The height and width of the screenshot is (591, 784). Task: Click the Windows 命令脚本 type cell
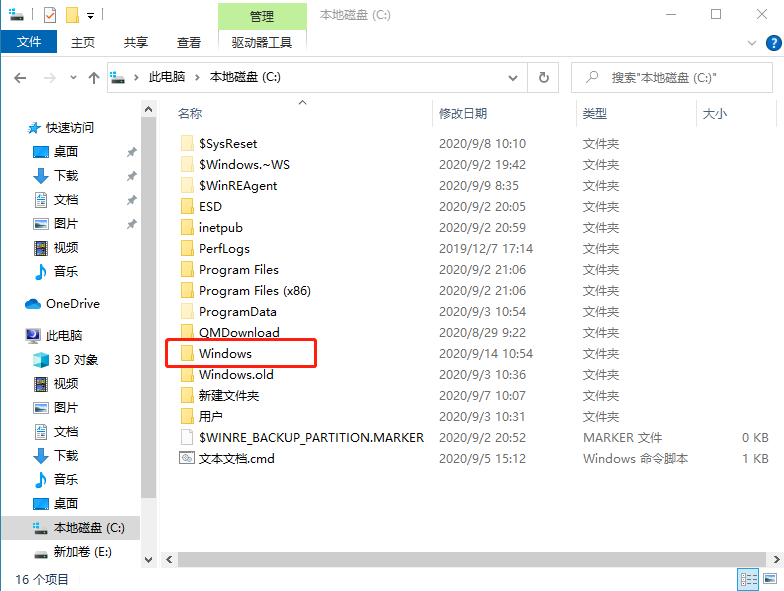[x=636, y=458]
